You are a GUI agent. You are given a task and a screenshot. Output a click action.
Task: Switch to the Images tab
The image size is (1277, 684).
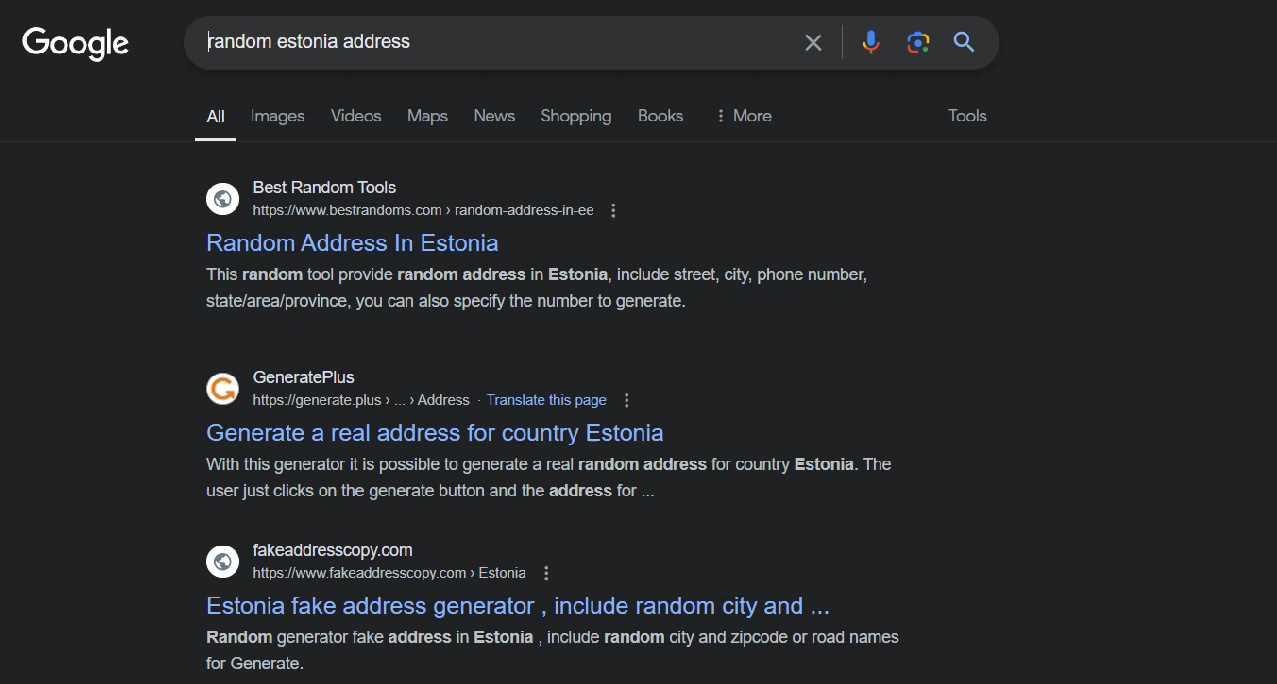tap(278, 116)
